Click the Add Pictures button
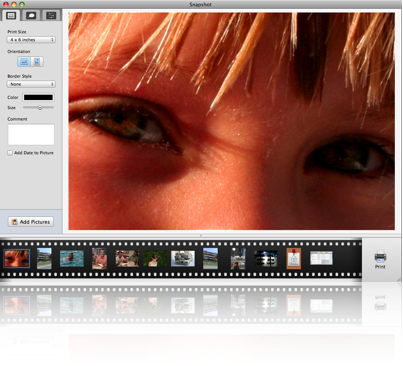 click(x=31, y=222)
